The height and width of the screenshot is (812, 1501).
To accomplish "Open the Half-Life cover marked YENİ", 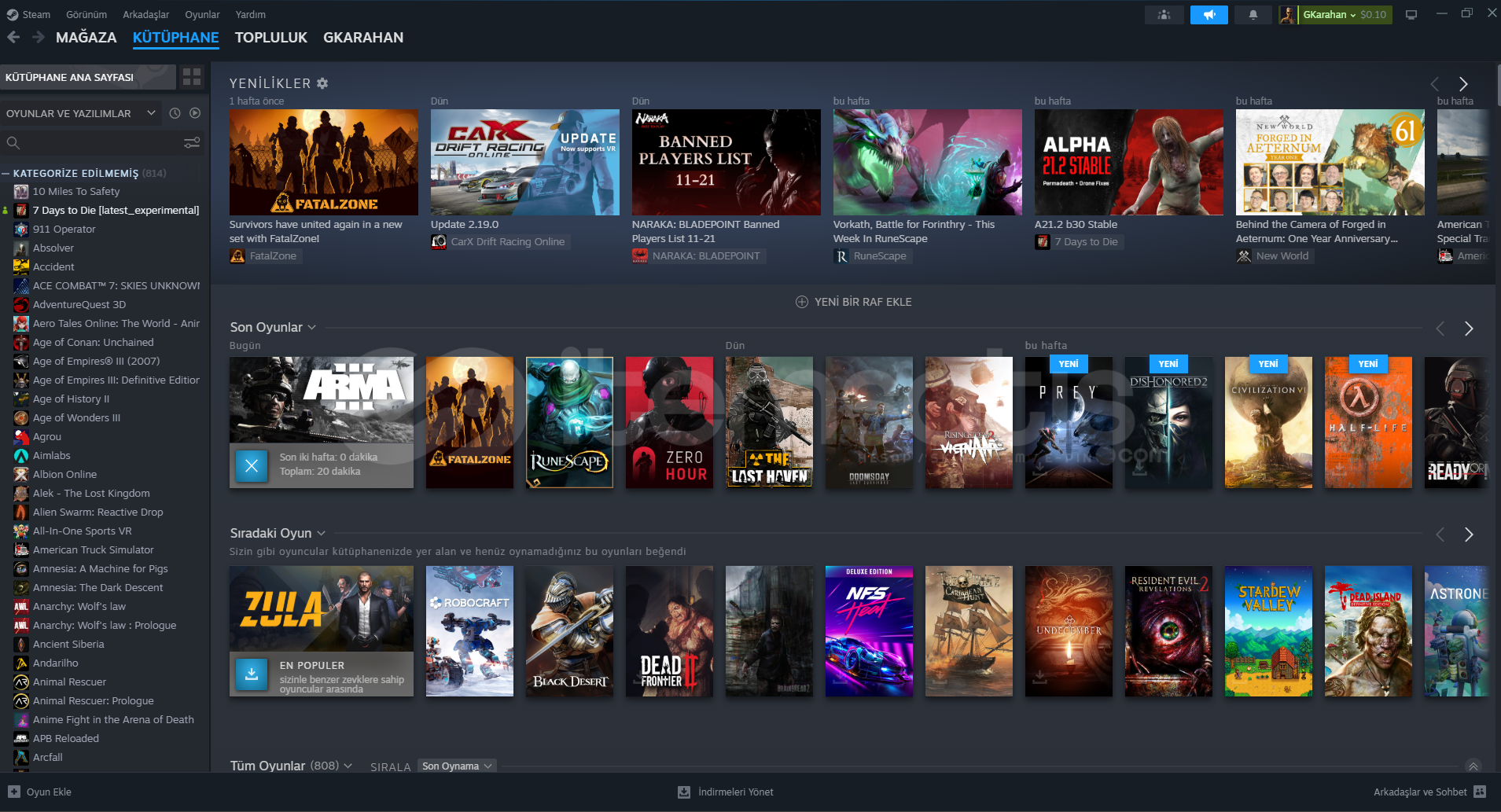I will pos(1368,423).
